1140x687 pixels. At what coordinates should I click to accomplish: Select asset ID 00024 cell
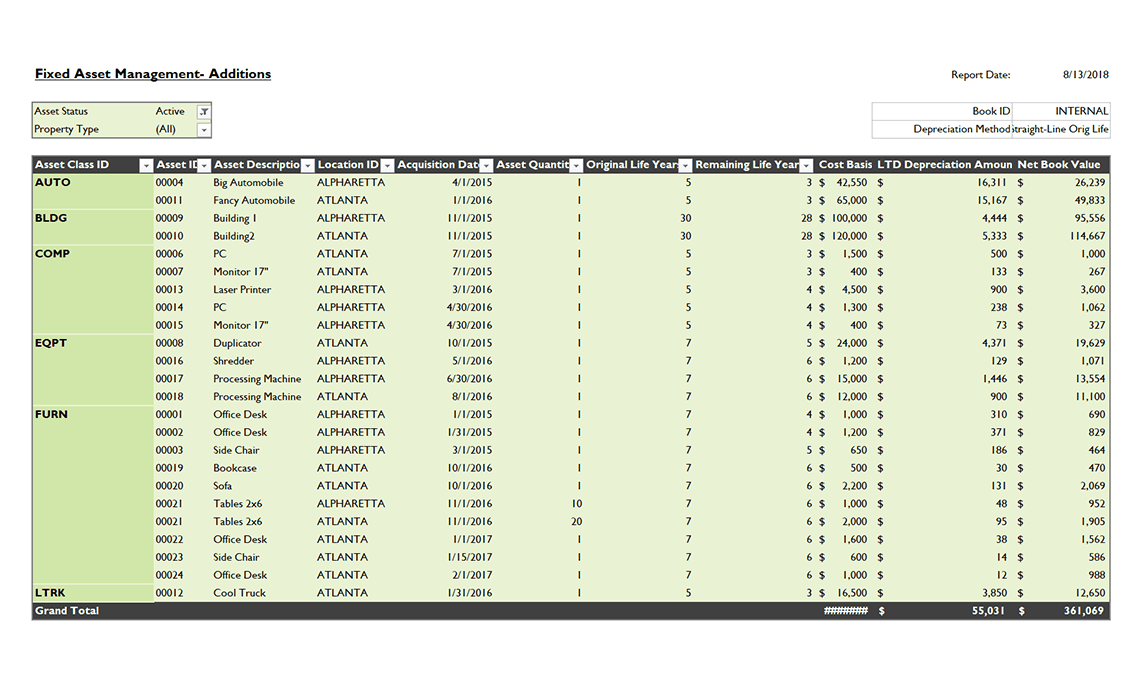coord(169,575)
